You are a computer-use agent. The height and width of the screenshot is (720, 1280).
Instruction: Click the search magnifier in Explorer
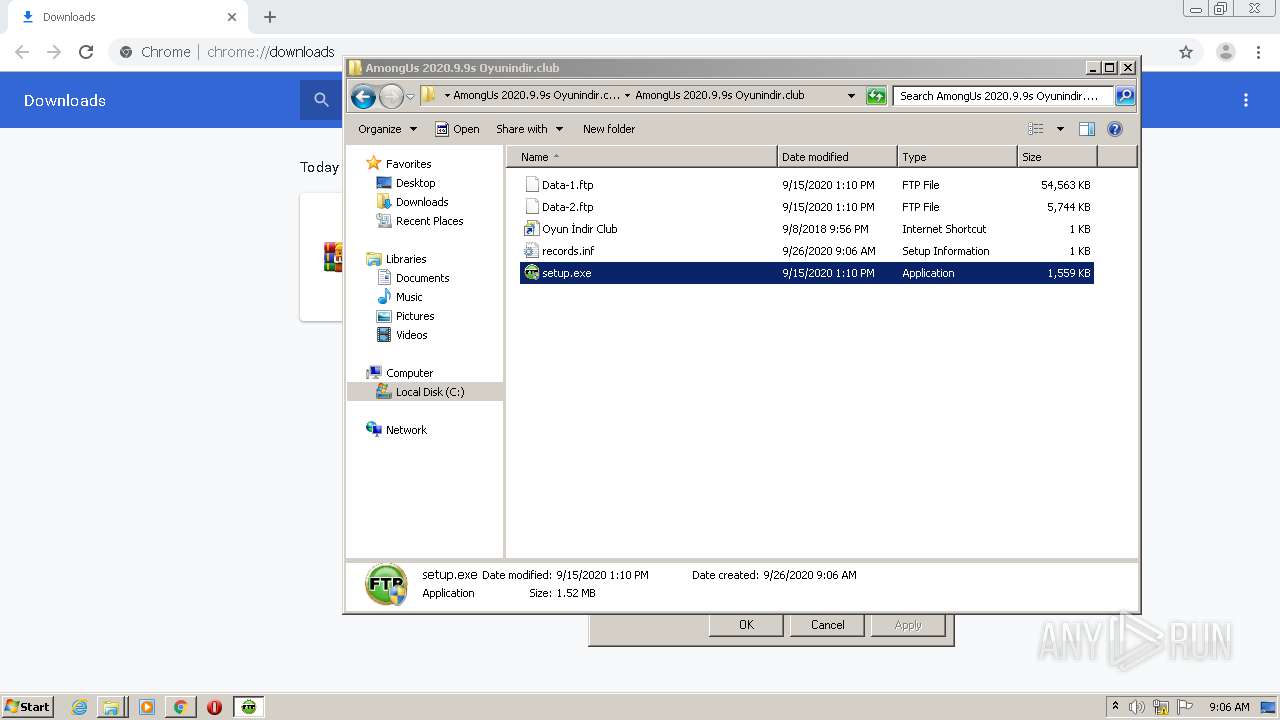1125,96
